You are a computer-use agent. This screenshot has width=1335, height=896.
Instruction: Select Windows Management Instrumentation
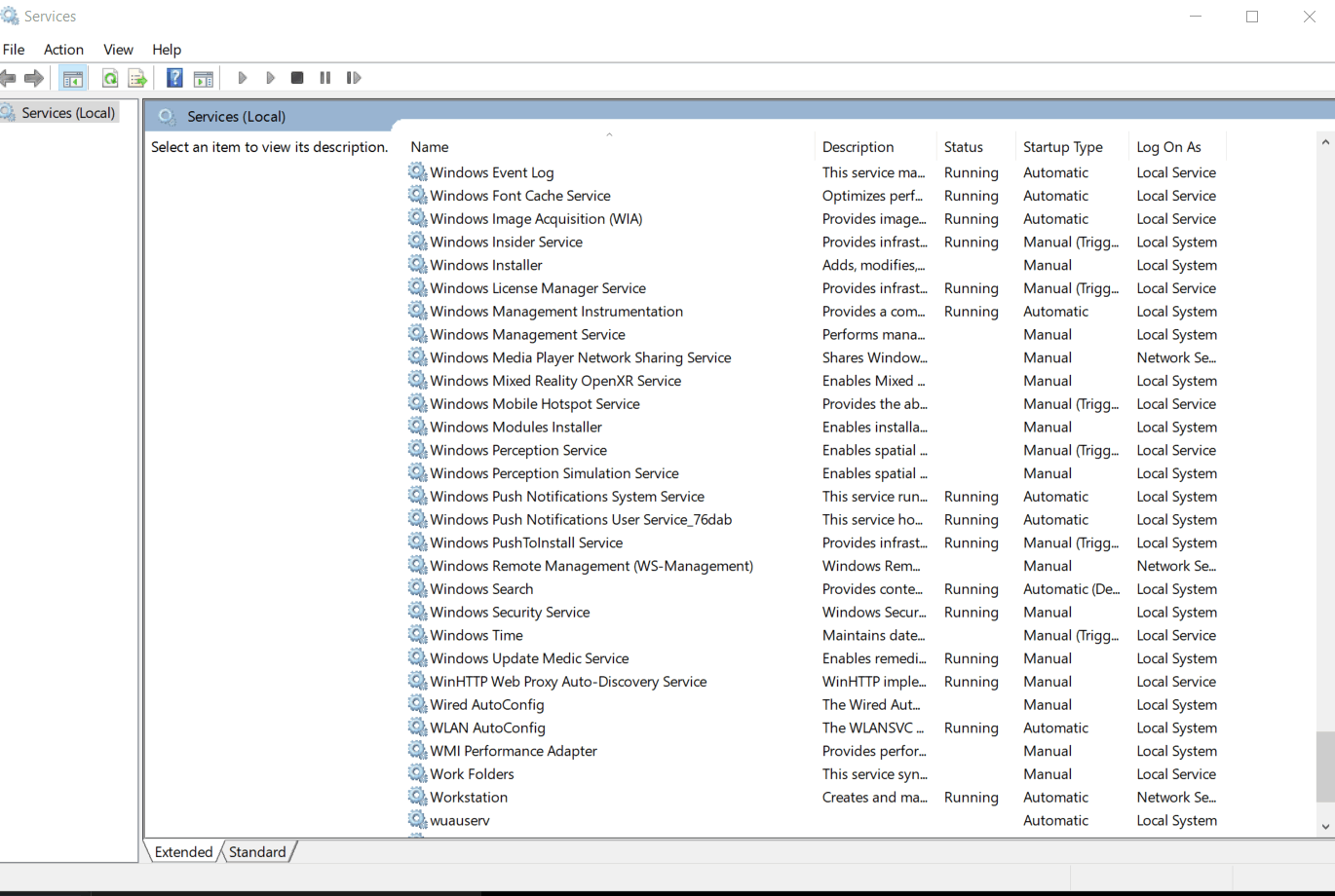coord(556,312)
